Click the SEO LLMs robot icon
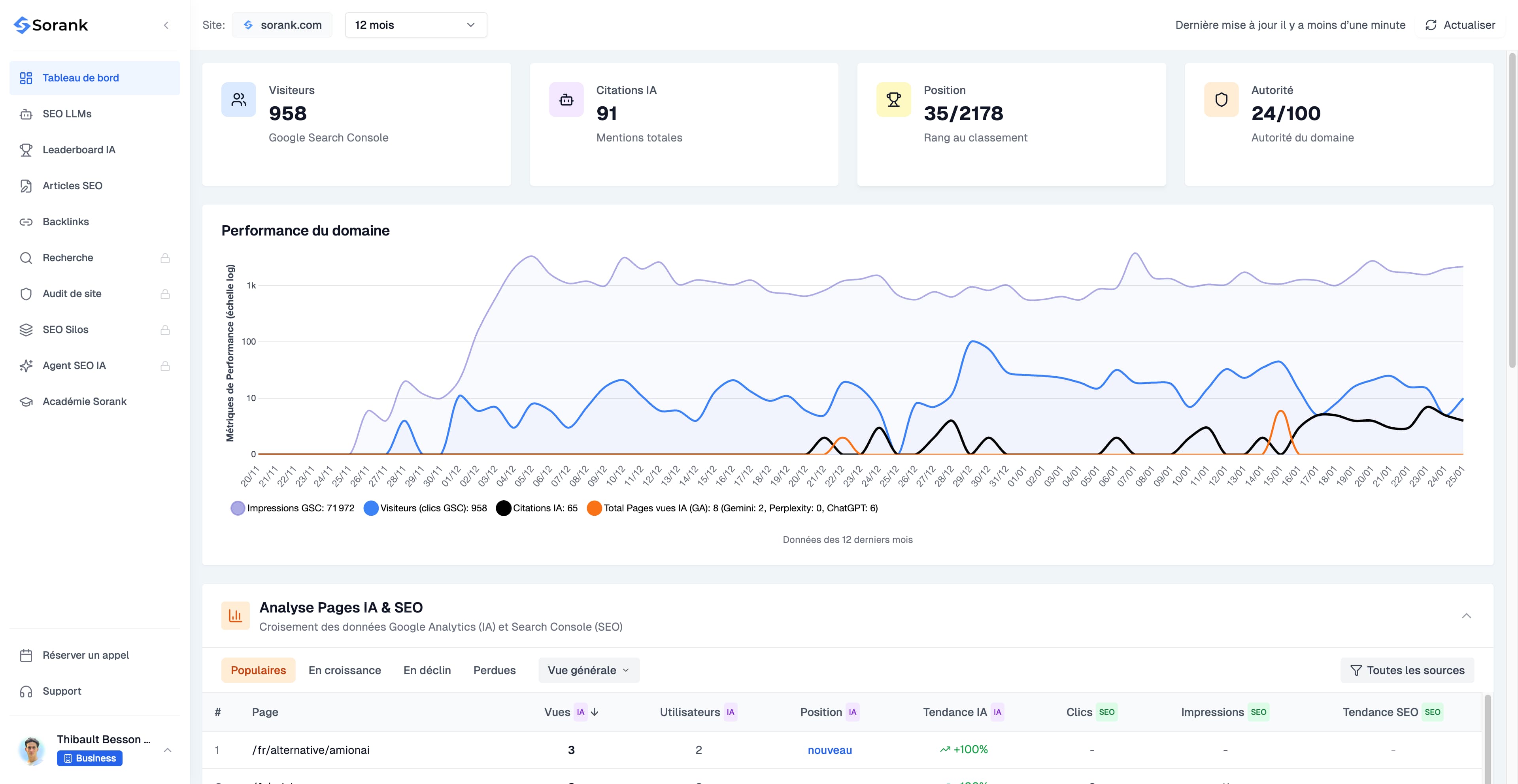This screenshot has height=784, width=1518. (x=26, y=114)
